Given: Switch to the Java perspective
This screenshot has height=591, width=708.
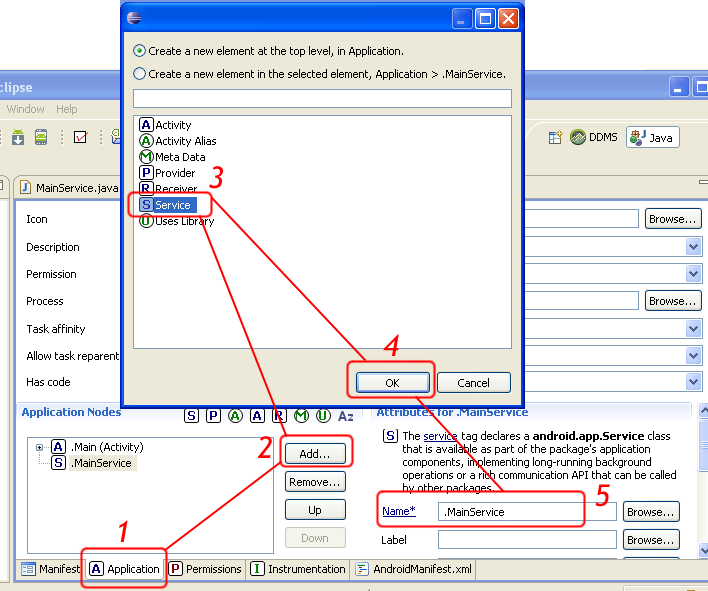Looking at the screenshot, I should pos(652,137).
